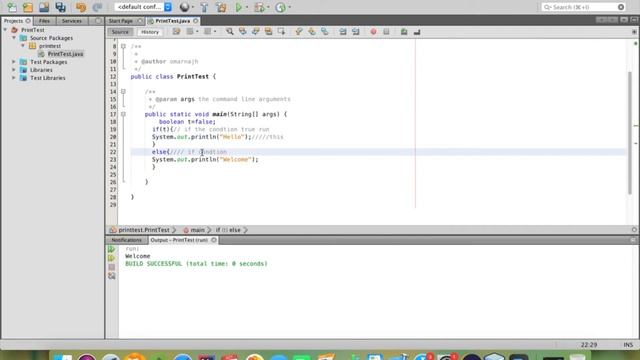
Task: Switch to History view button
Action: [x=150, y=32]
